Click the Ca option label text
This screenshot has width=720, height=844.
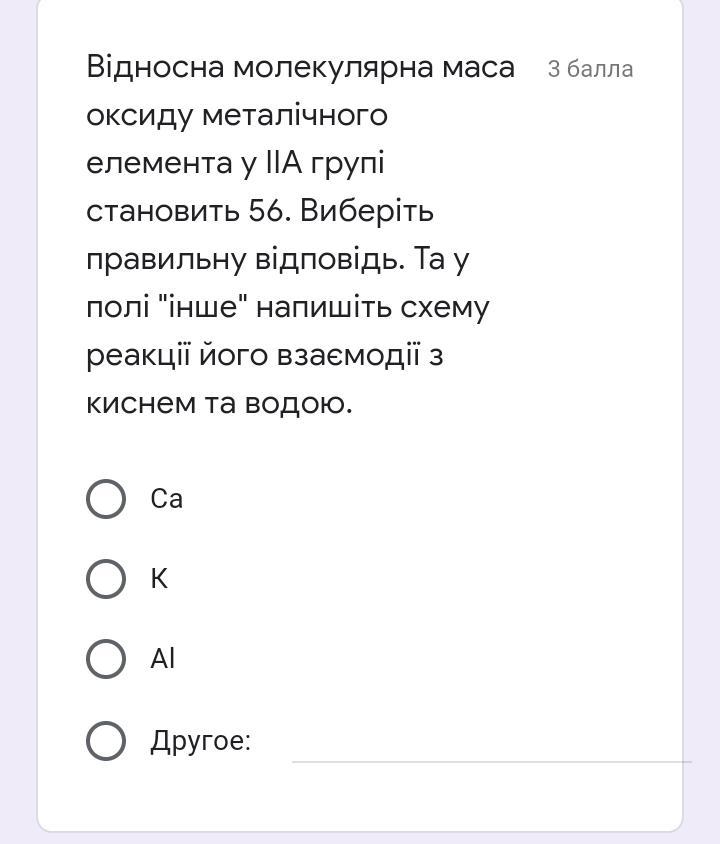(167, 499)
